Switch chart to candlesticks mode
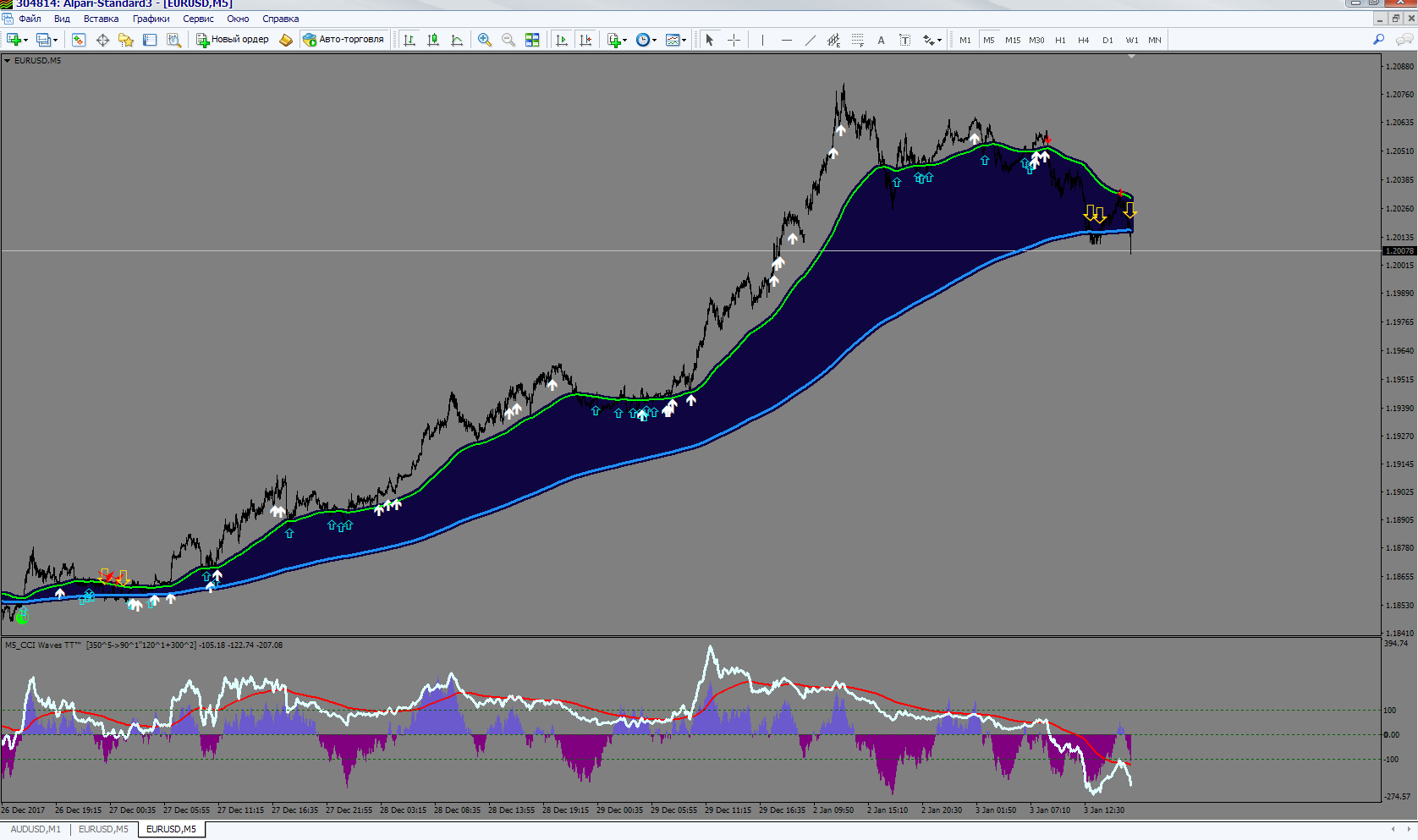This screenshot has width=1418, height=840. [x=433, y=40]
